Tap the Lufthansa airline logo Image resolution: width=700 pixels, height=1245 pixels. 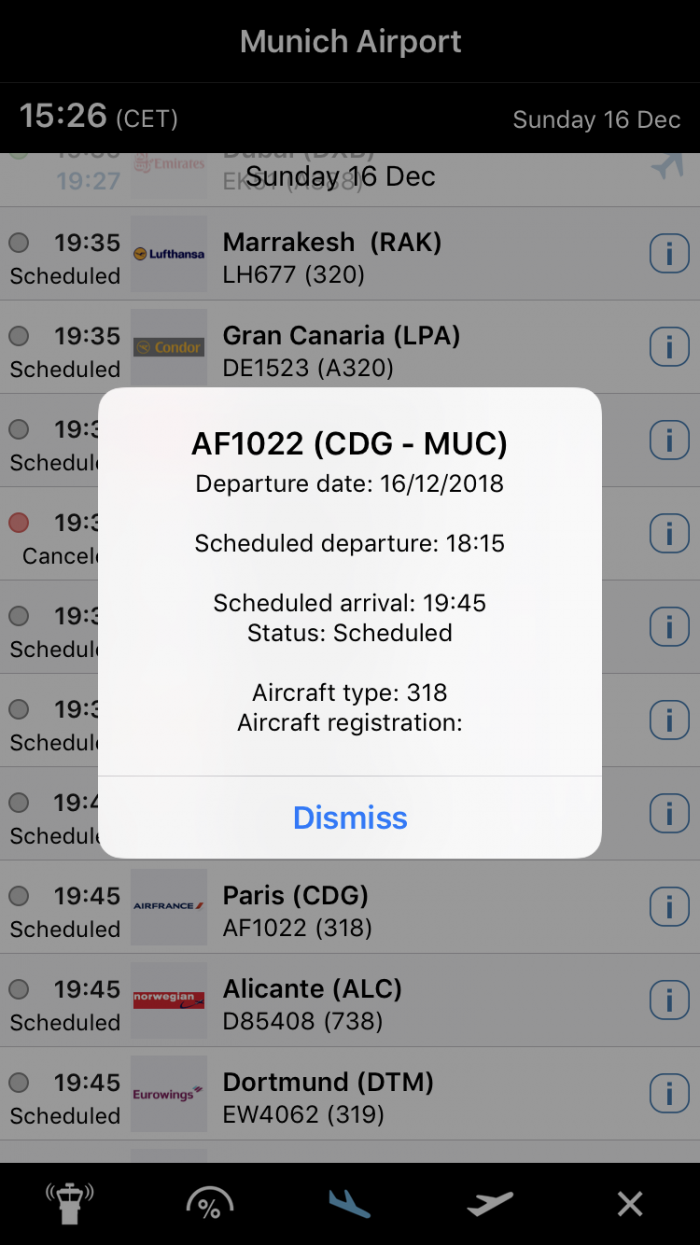click(x=169, y=254)
